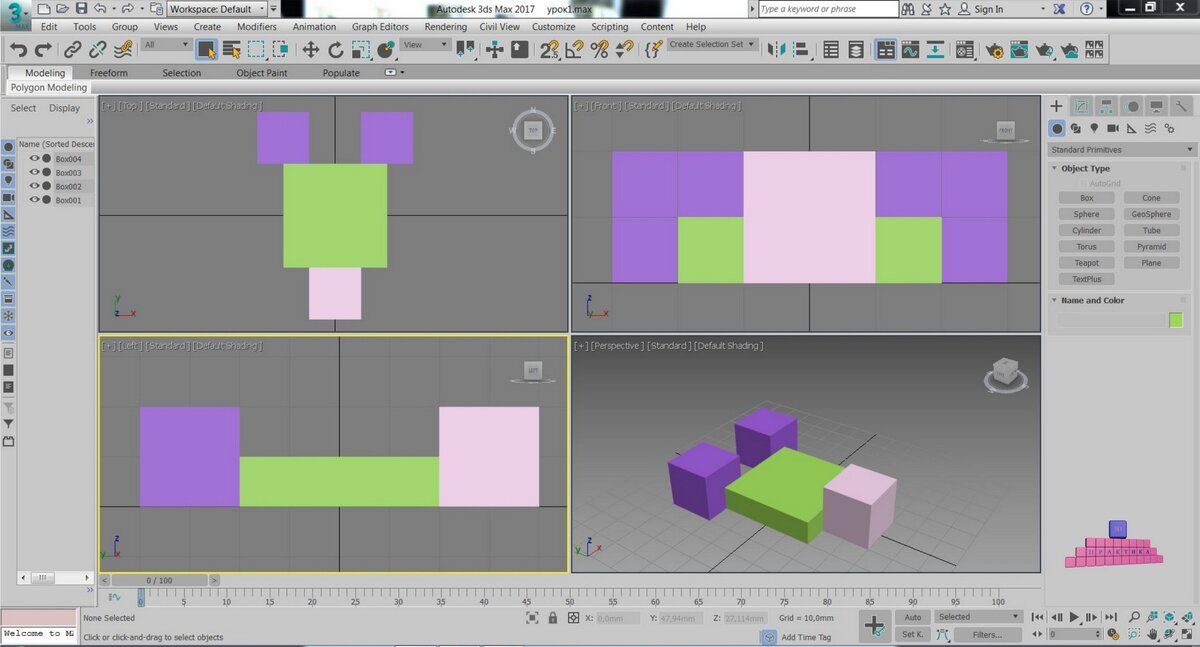Image resolution: width=1200 pixels, height=647 pixels.
Task: Click the Pyramid primitive button
Action: [1151, 246]
